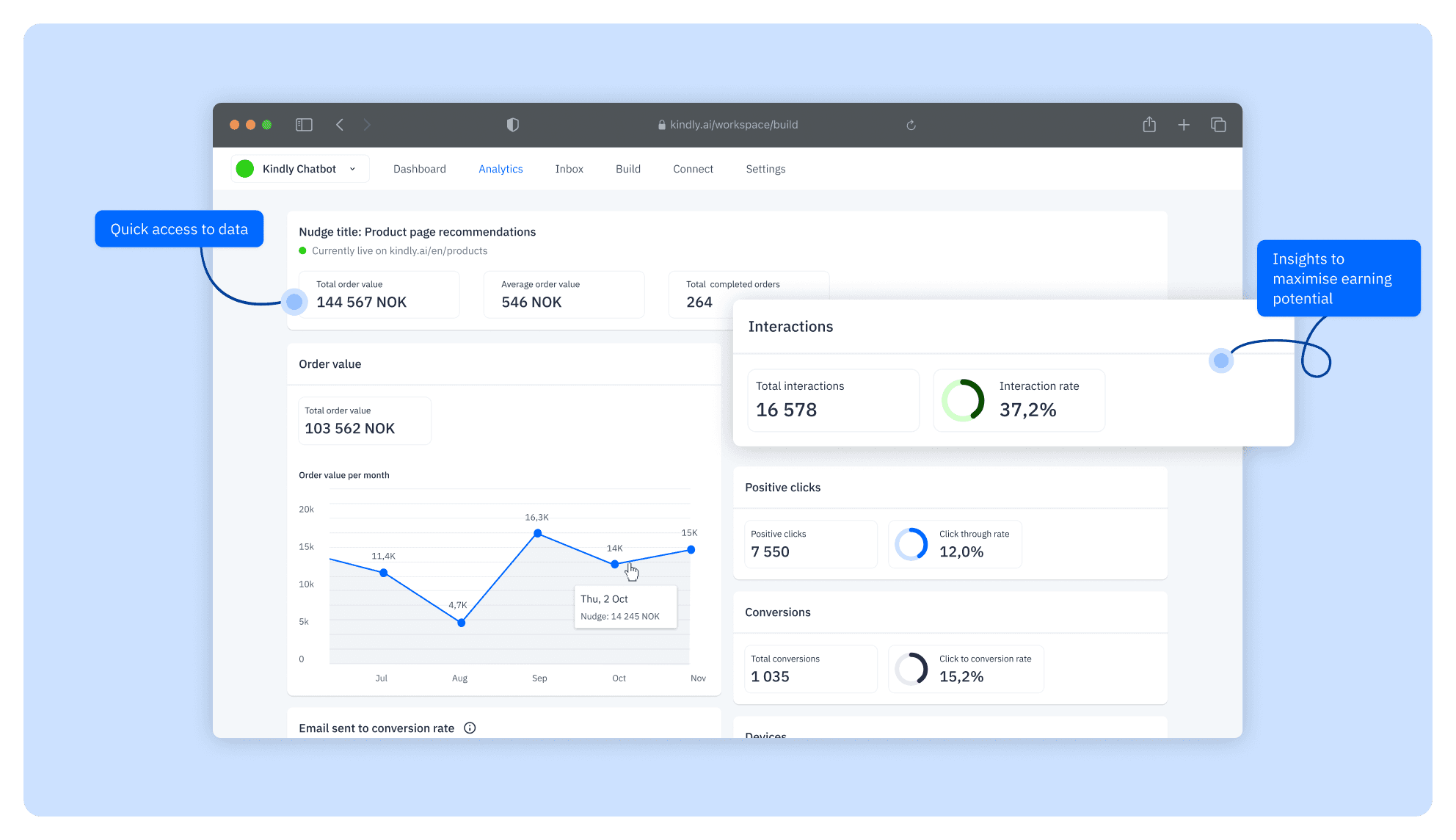Open the Inbox tab
Screen dimensions: 1456x840
click(569, 169)
